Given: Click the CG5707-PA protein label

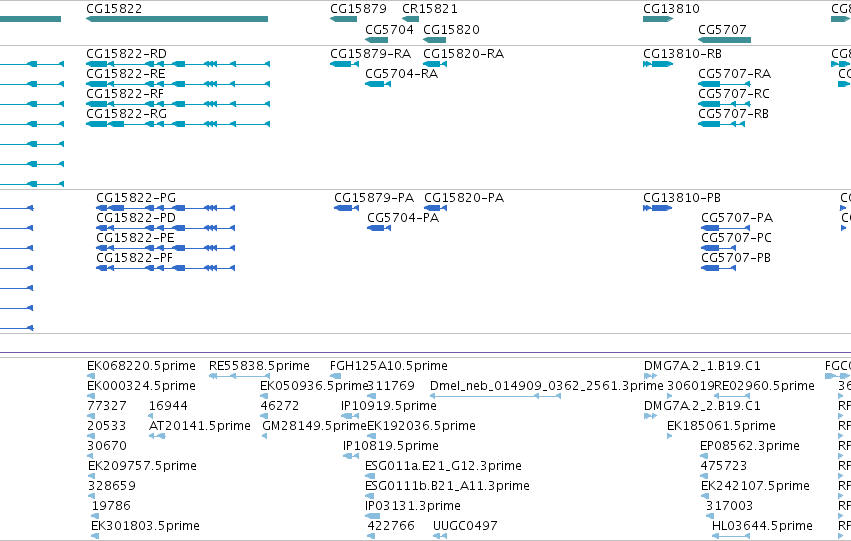Looking at the screenshot, I should click(x=737, y=218).
